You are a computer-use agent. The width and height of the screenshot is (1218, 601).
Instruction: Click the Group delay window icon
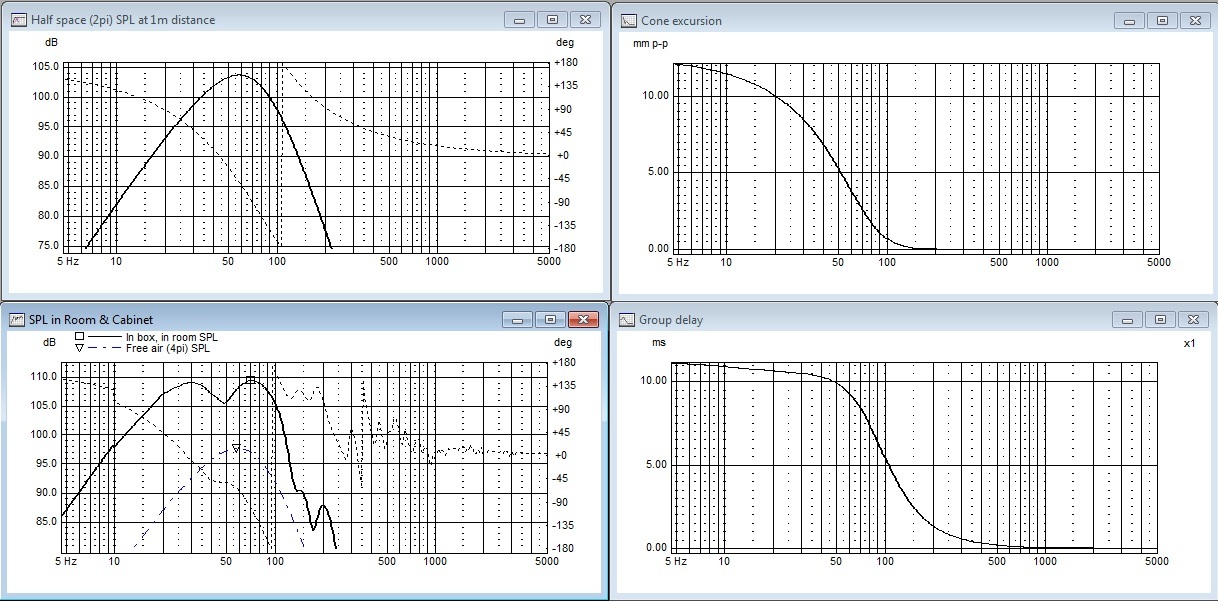click(x=628, y=320)
